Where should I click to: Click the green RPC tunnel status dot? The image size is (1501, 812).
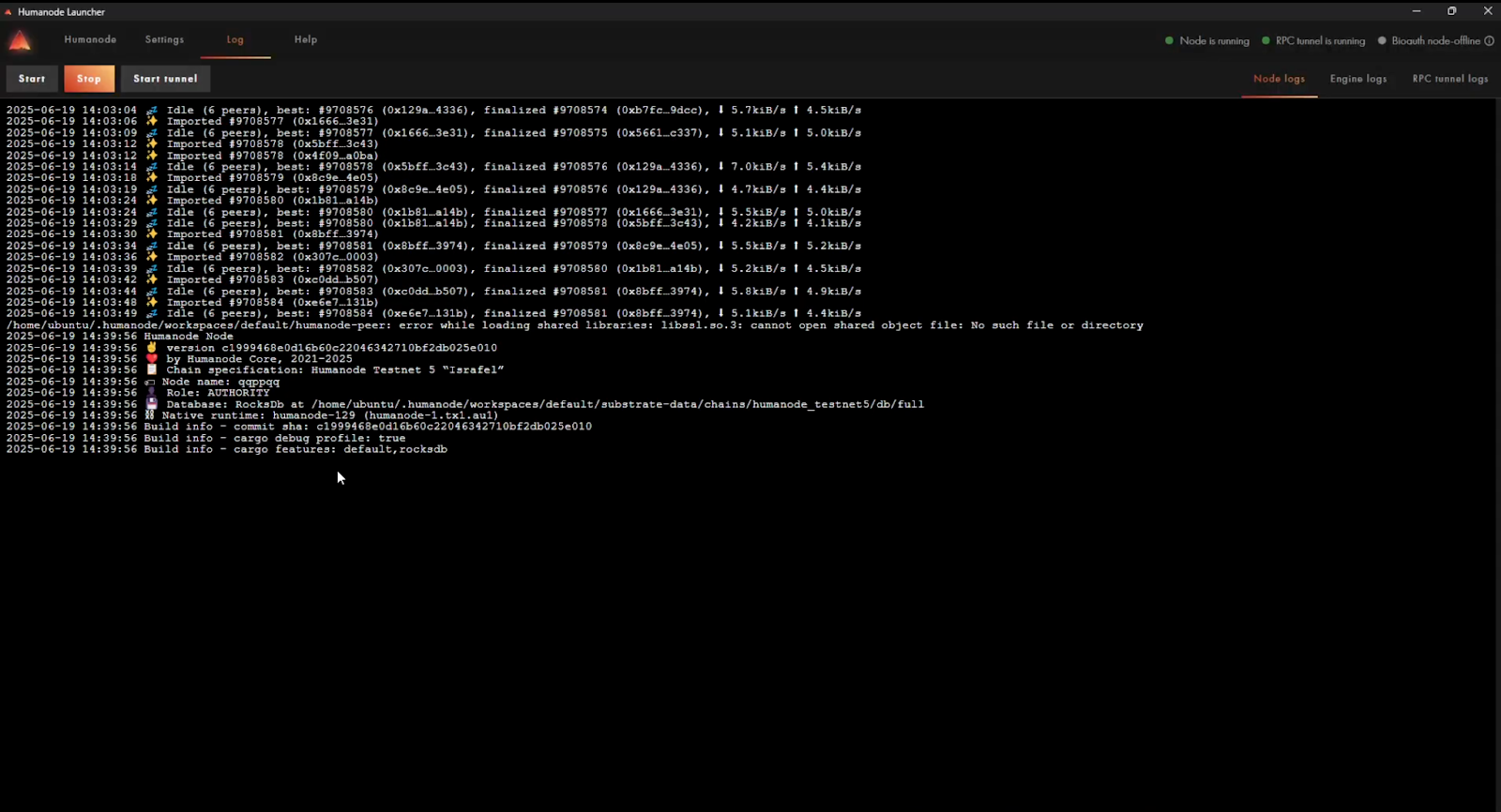tap(1266, 40)
